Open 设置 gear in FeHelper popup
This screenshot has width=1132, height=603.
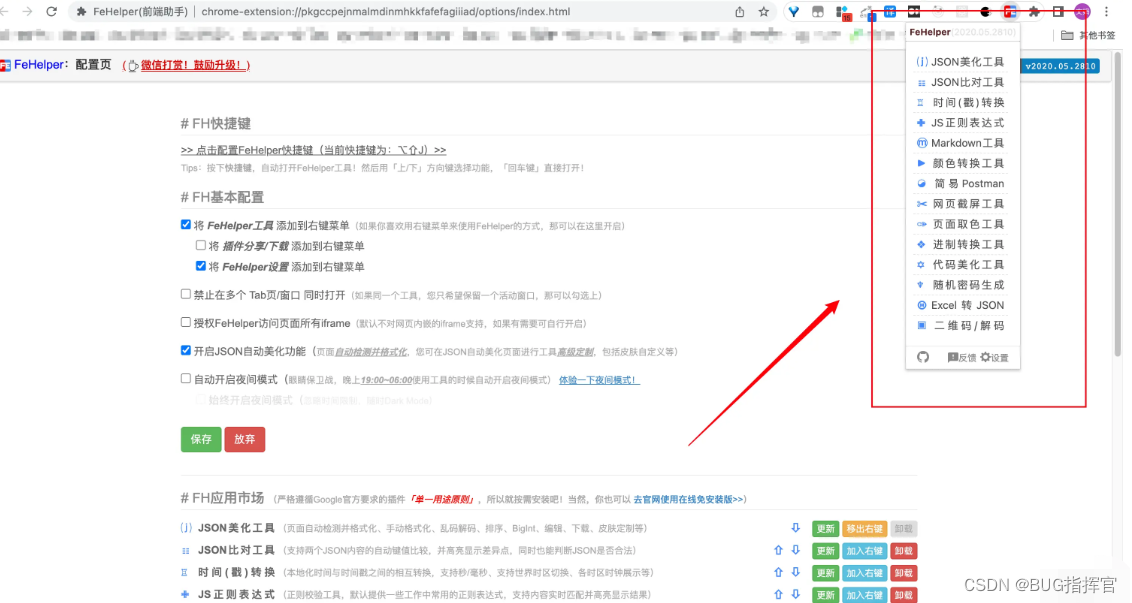[x=994, y=357]
